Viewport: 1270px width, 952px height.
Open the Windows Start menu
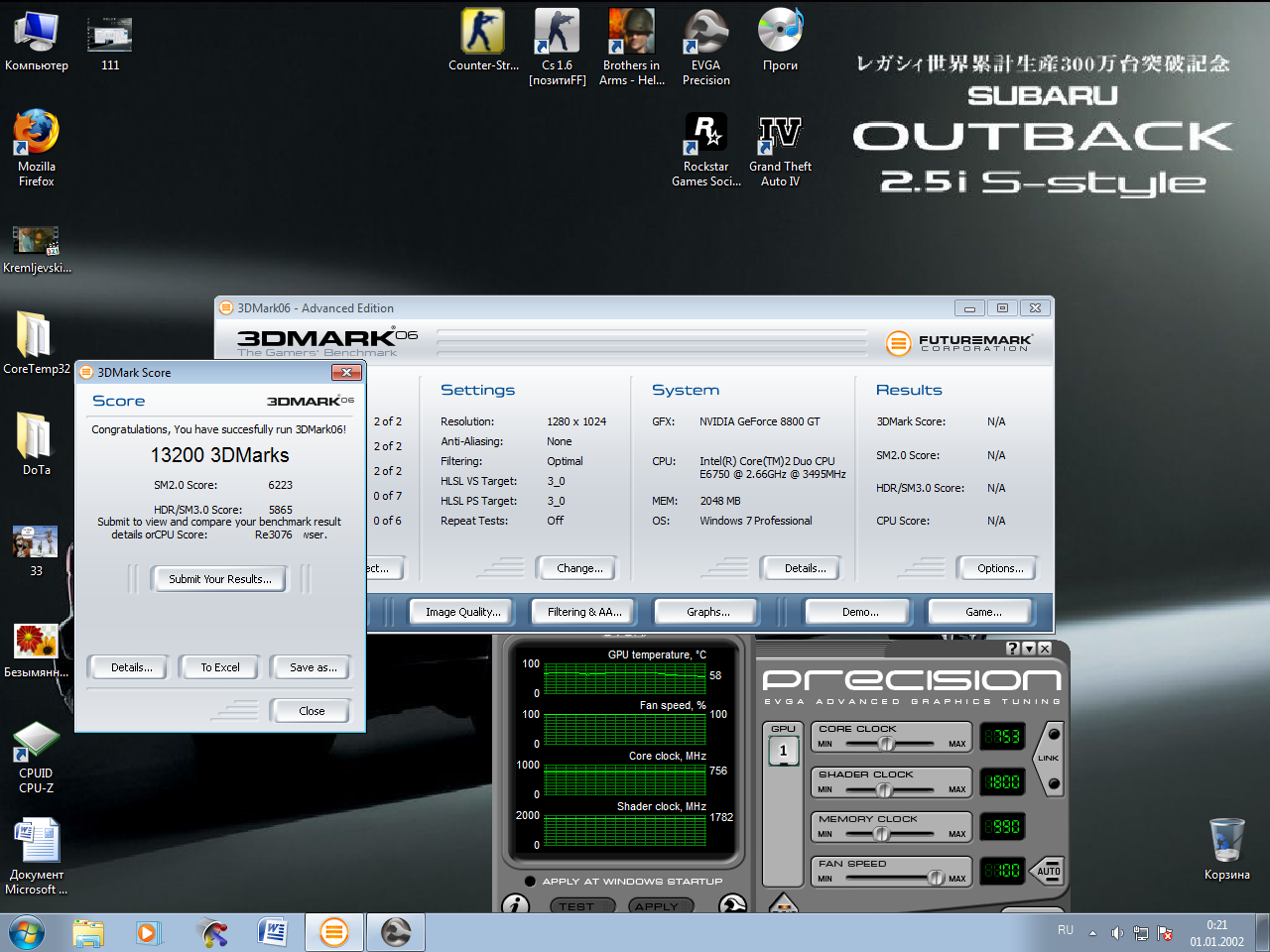coord(27,933)
